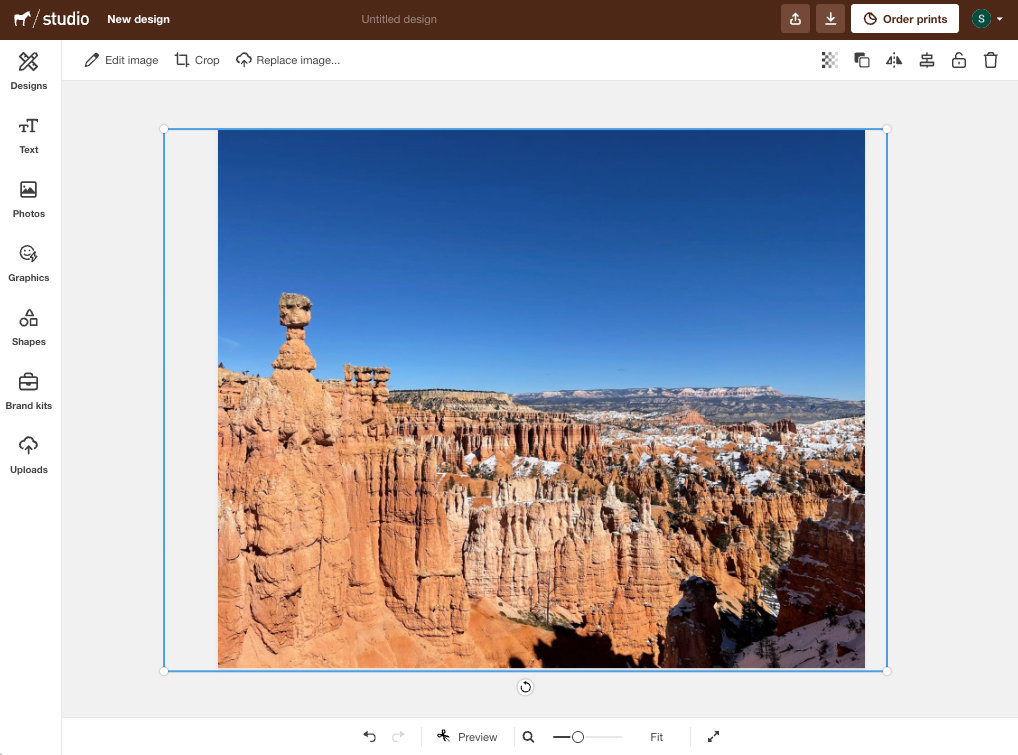This screenshot has width=1018, height=755.
Task: Open the Edit image tool
Action: [x=120, y=60]
